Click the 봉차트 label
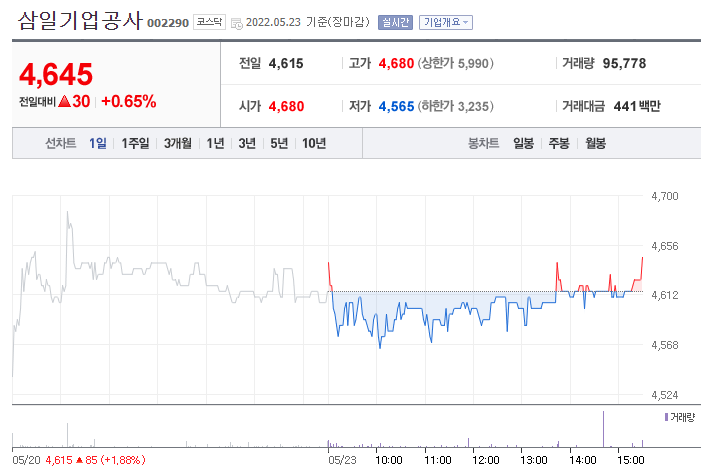The height and width of the screenshot is (468, 701). click(x=483, y=143)
